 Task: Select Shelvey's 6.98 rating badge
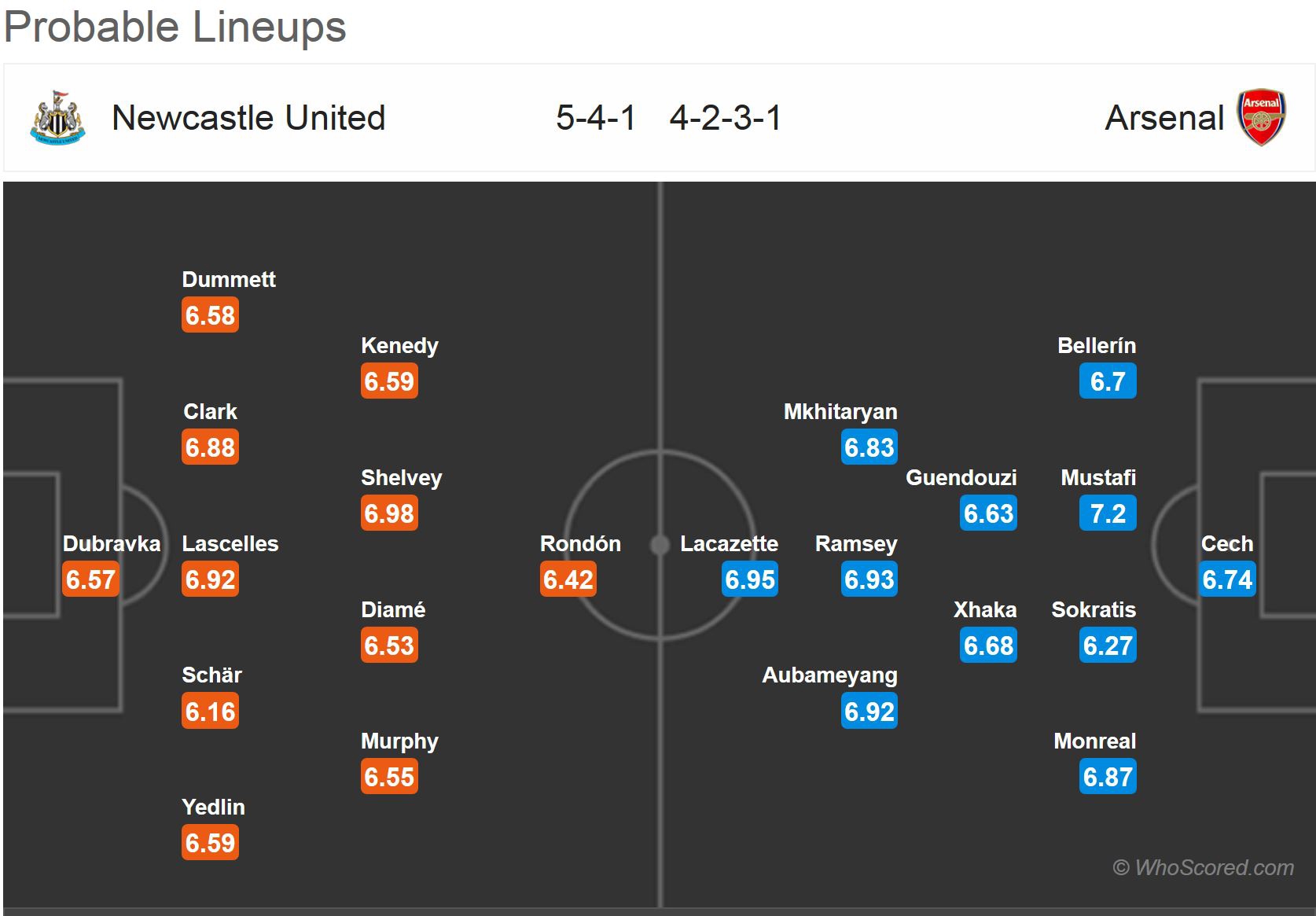click(x=389, y=513)
